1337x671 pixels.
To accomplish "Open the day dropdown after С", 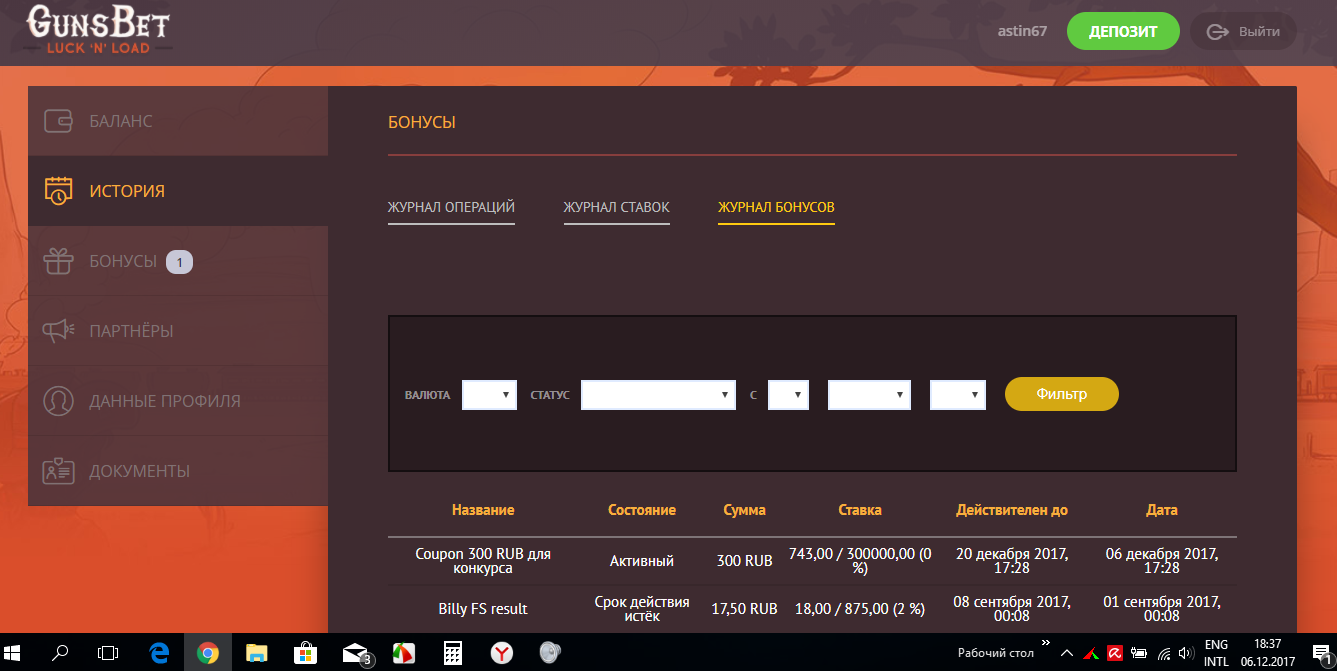I will click(788, 395).
